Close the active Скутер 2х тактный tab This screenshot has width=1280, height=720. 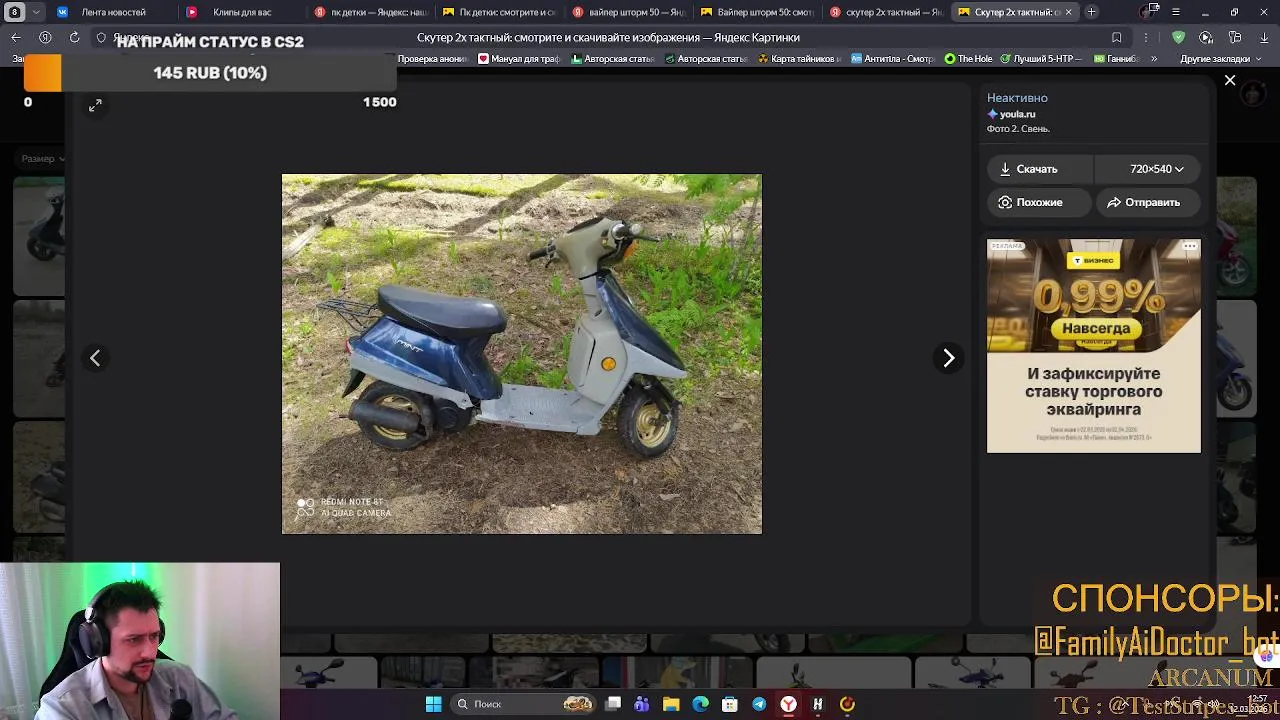(x=1068, y=12)
